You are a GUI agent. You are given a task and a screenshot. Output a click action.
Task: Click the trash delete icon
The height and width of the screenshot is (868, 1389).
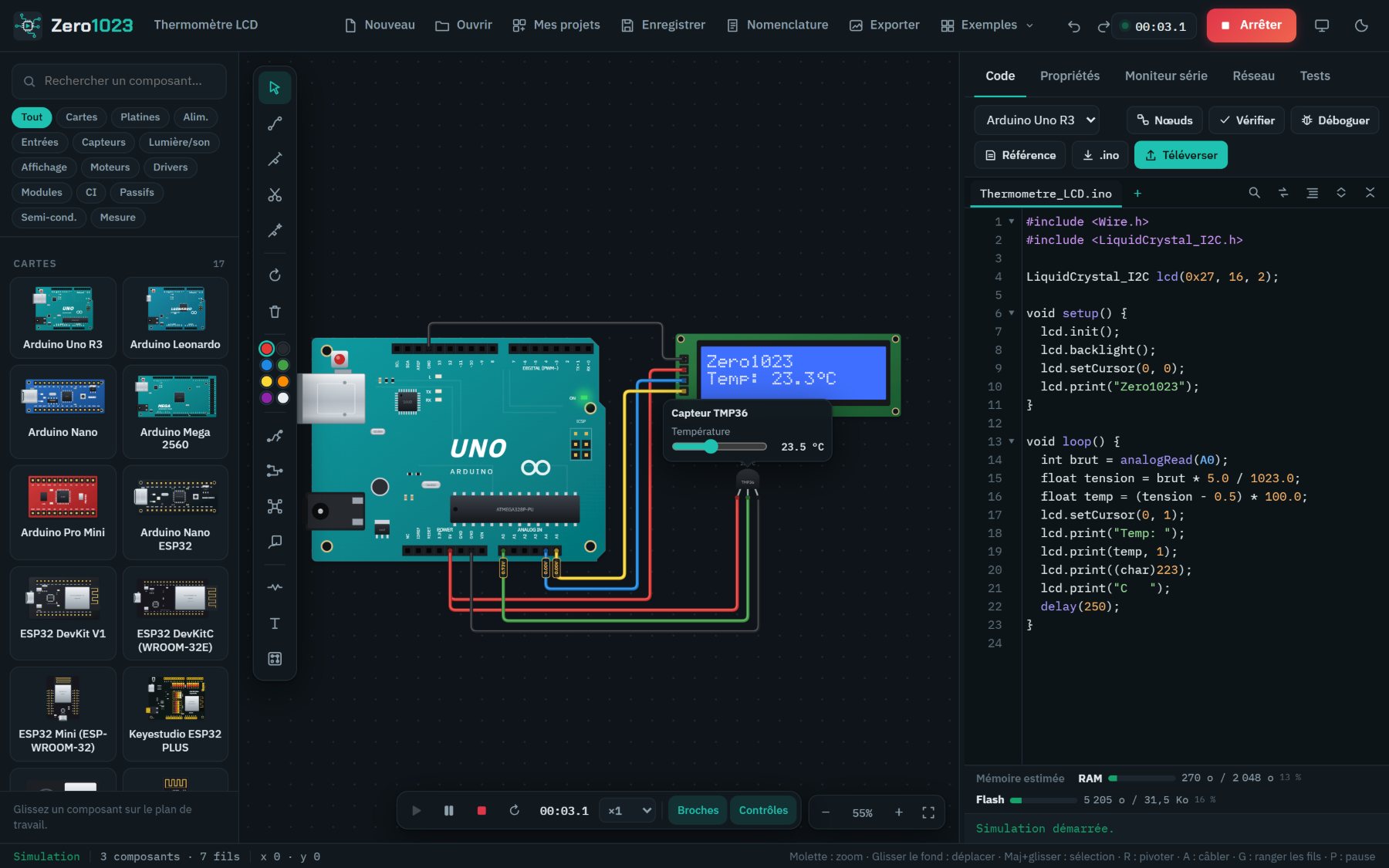click(275, 312)
